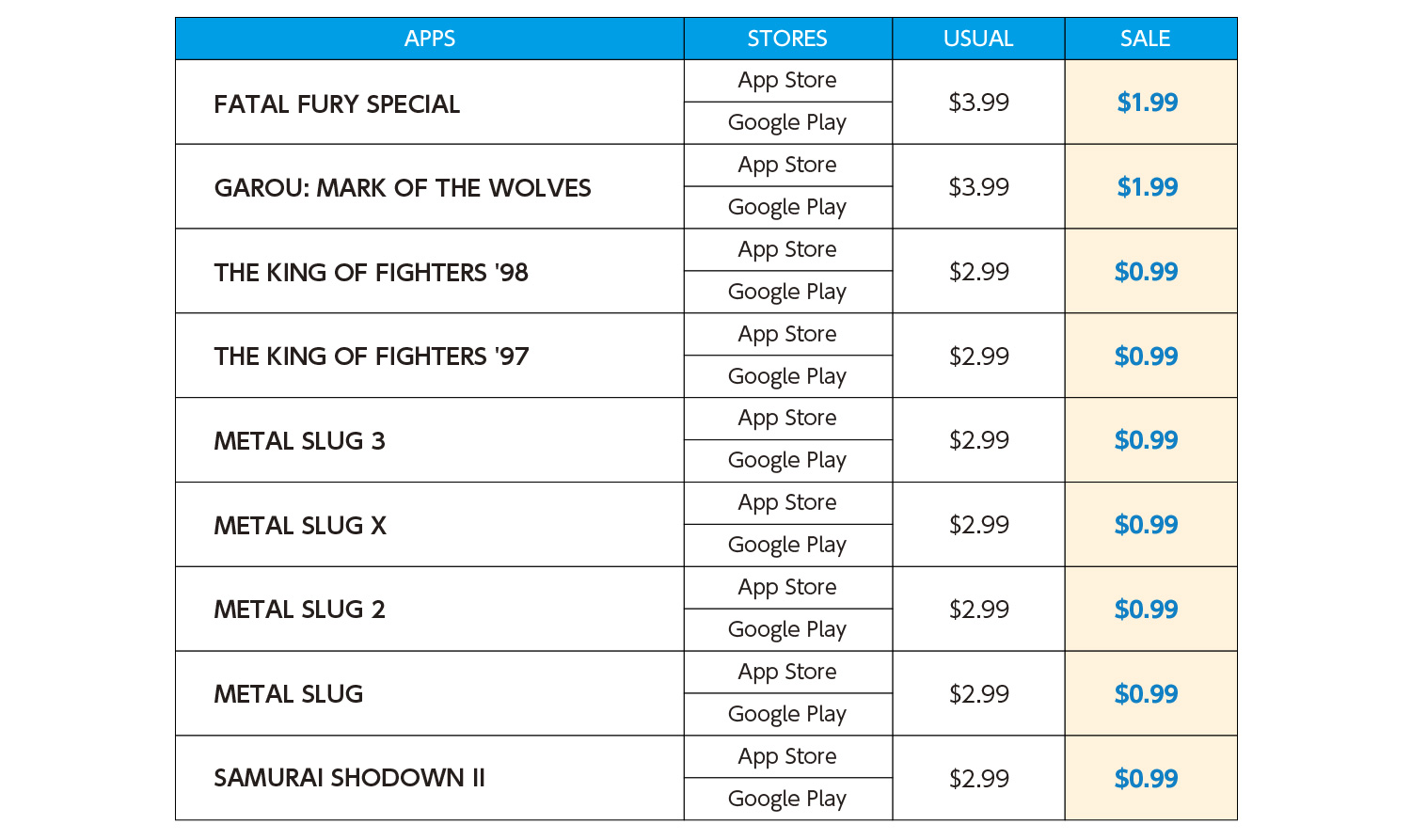Click the APPS column header
The height and width of the screenshot is (840, 1411).
coord(430,39)
